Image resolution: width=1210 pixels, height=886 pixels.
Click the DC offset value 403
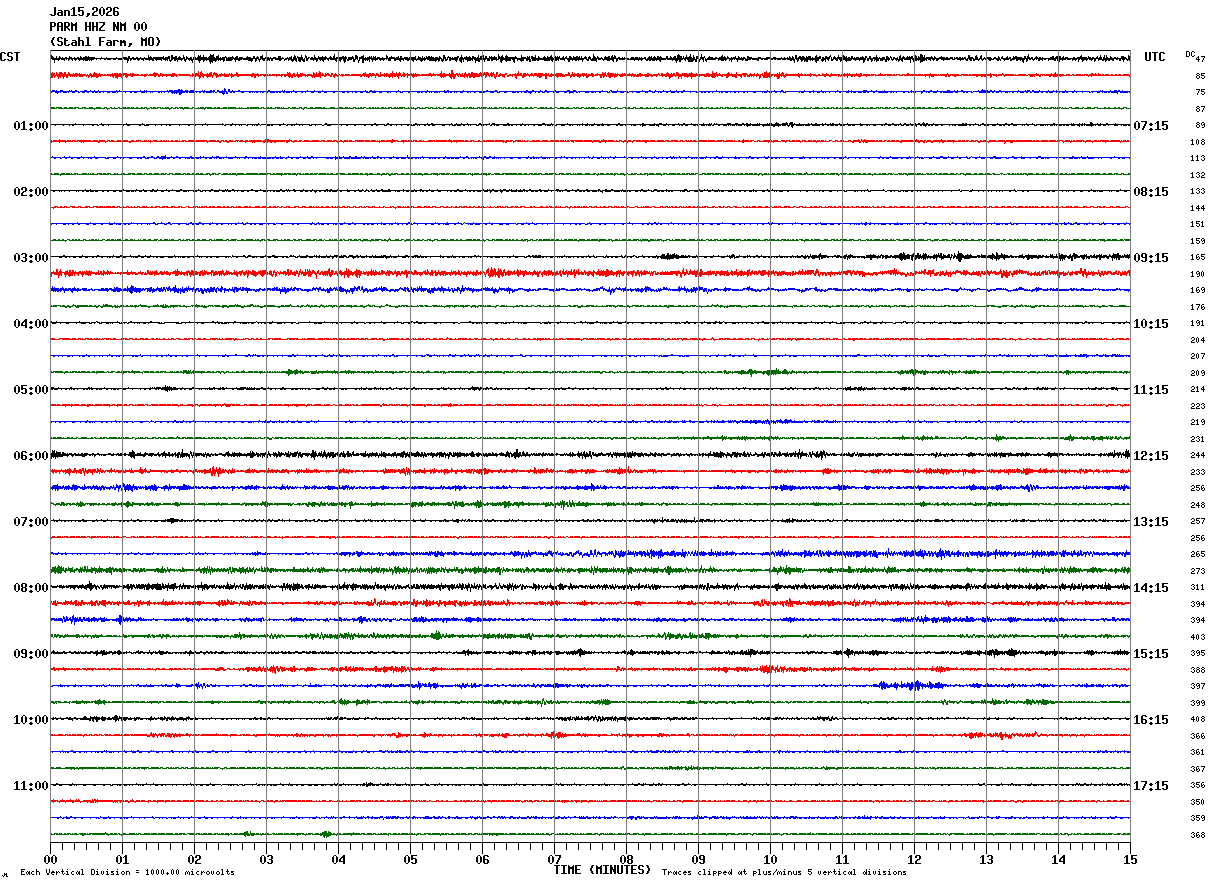(x=1198, y=638)
